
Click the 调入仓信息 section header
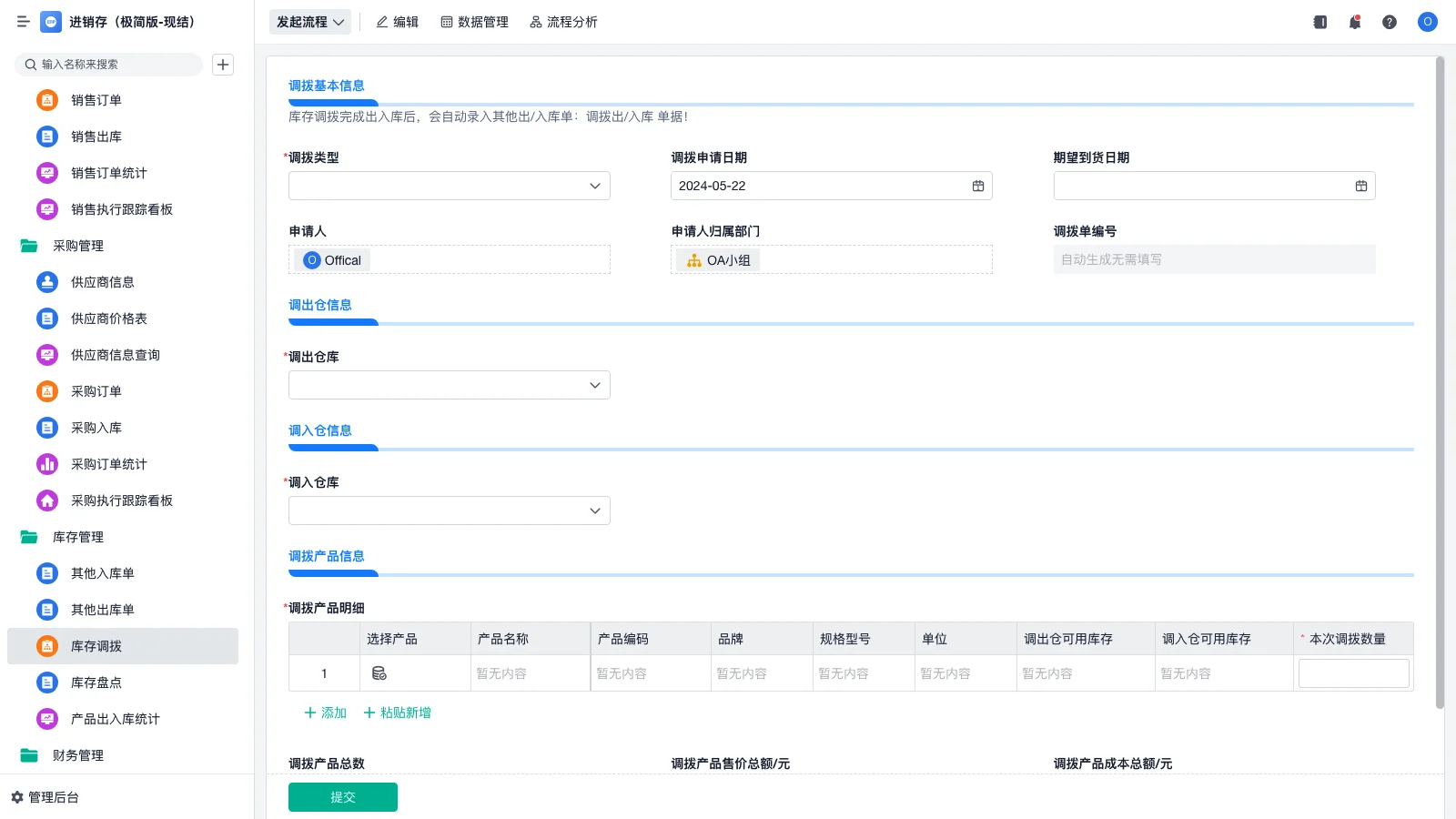pos(320,430)
